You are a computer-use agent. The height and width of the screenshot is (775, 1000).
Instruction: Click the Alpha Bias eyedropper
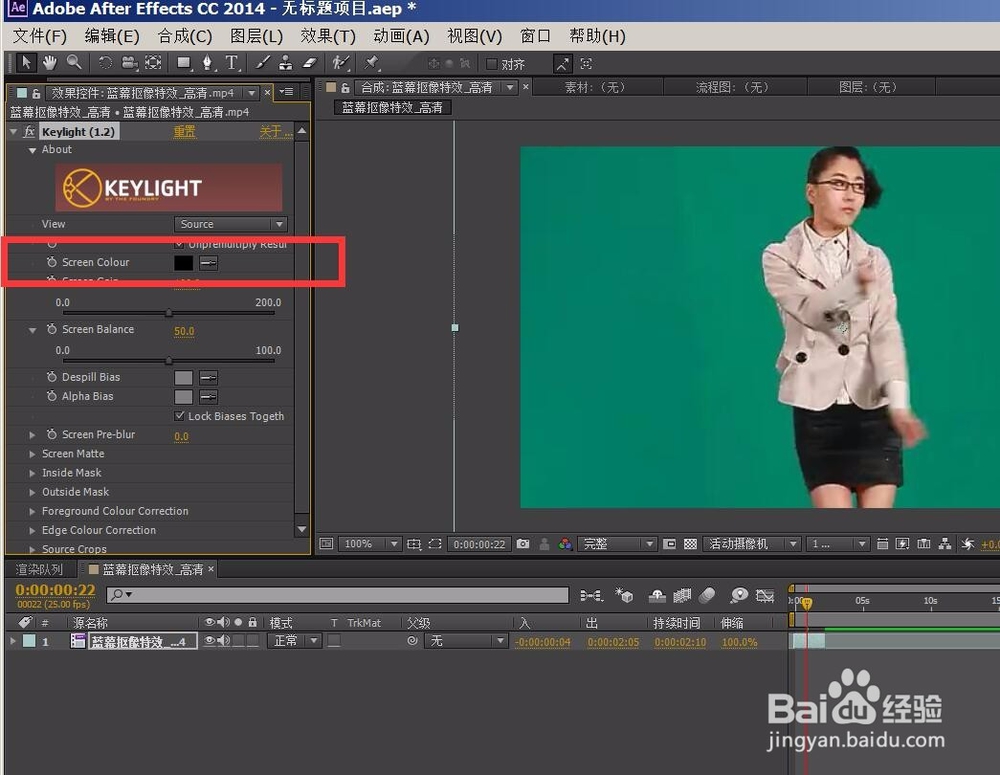coord(208,397)
